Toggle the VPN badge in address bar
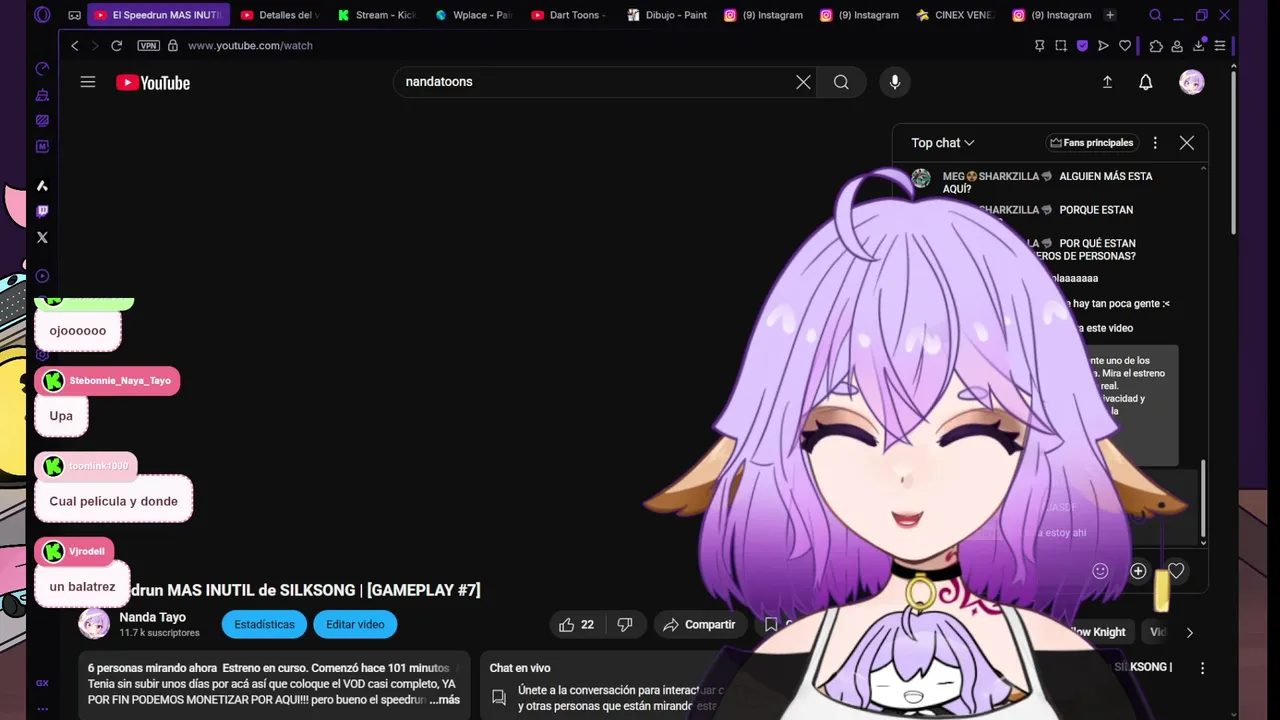The height and width of the screenshot is (720, 1280). click(x=148, y=46)
